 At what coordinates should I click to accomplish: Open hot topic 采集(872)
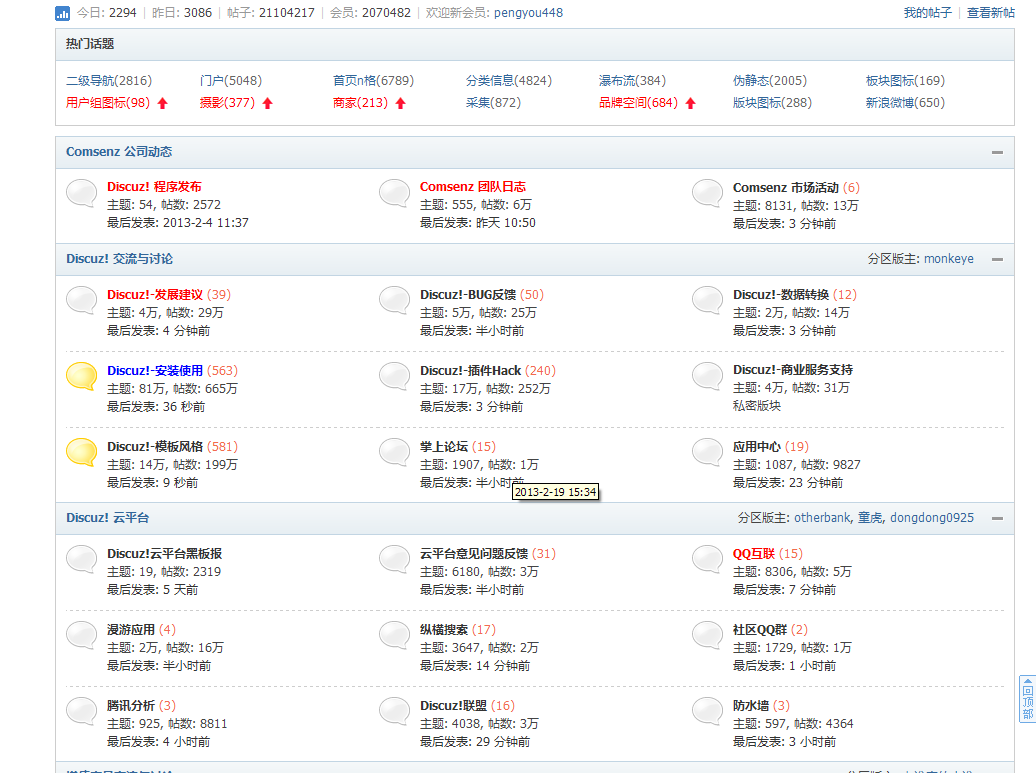point(494,102)
